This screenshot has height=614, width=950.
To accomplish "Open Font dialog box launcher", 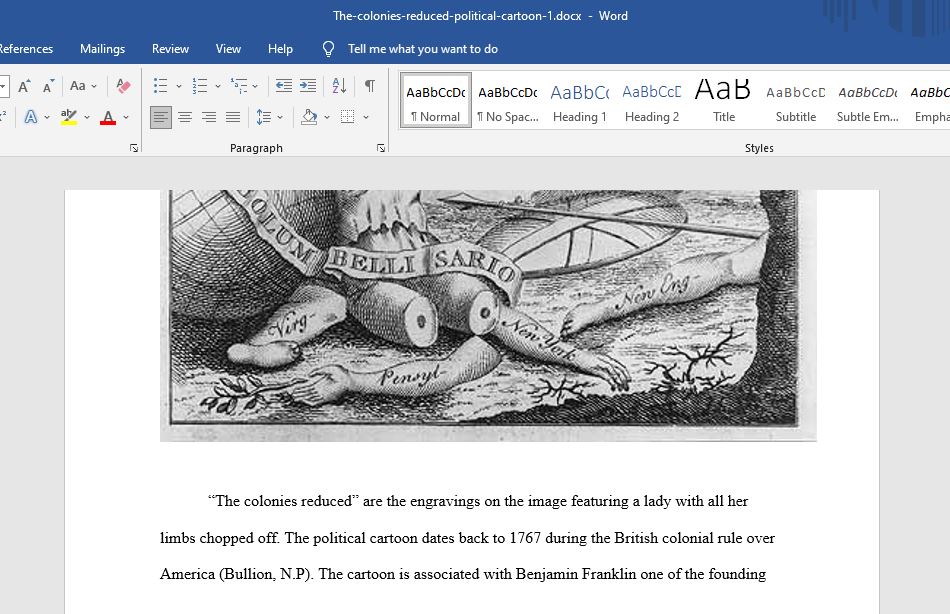I will [x=134, y=148].
